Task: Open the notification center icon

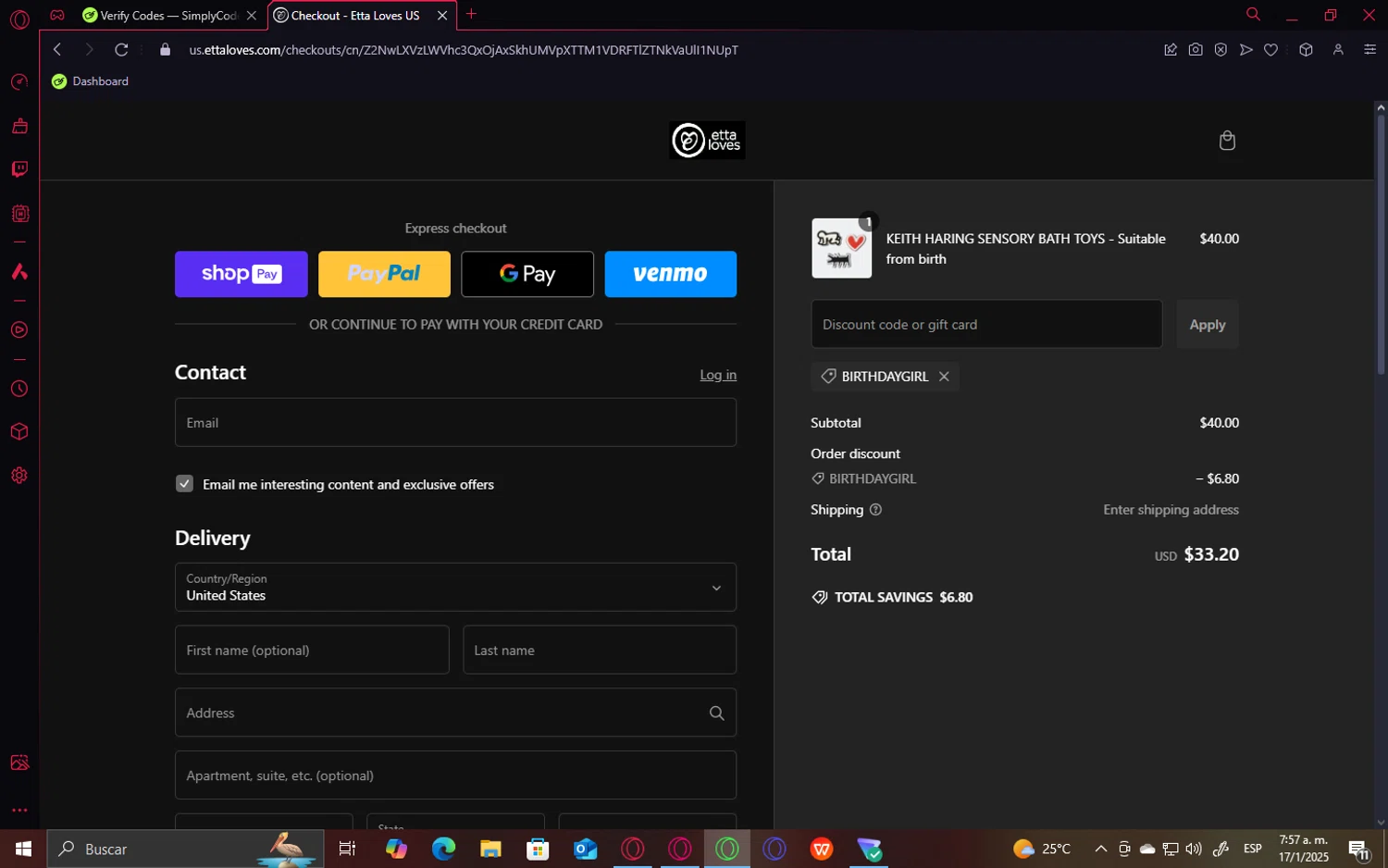Action: (x=1359, y=849)
